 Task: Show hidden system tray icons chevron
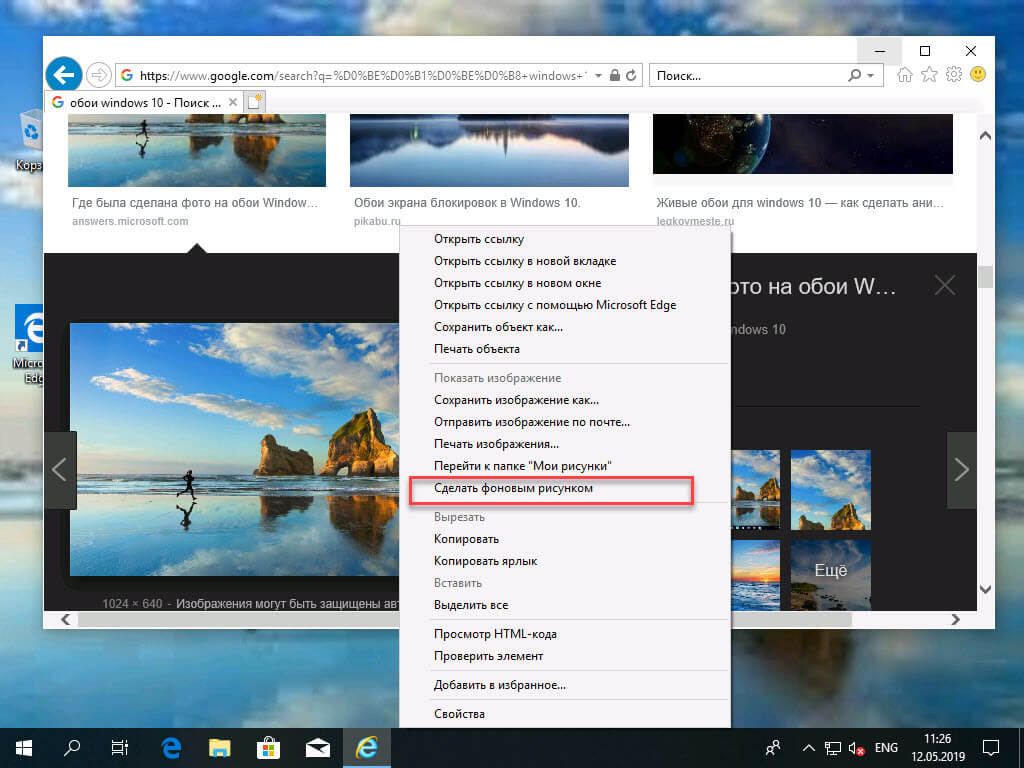point(808,747)
